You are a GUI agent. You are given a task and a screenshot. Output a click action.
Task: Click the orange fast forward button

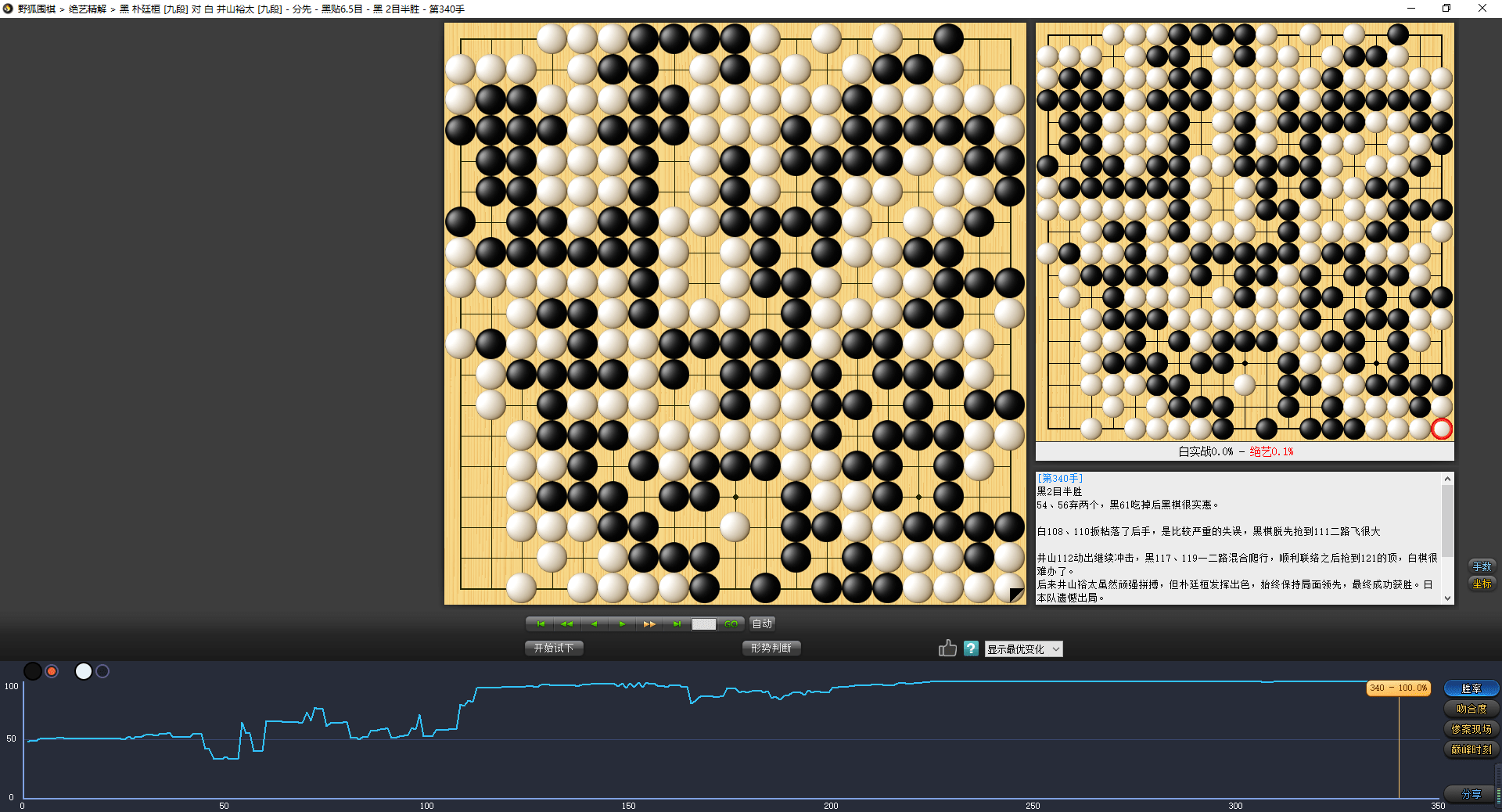pyautogui.click(x=649, y=623)
